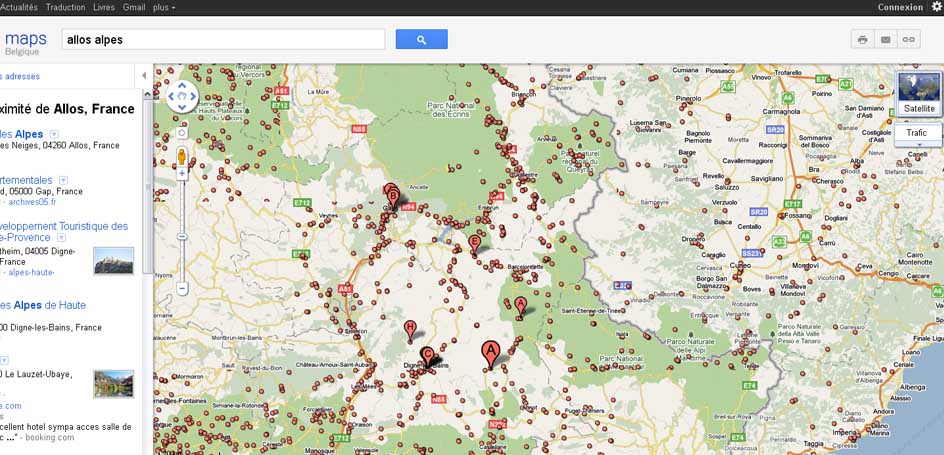
Task: Select red marker B near Gap
Action: coord(393,197)
